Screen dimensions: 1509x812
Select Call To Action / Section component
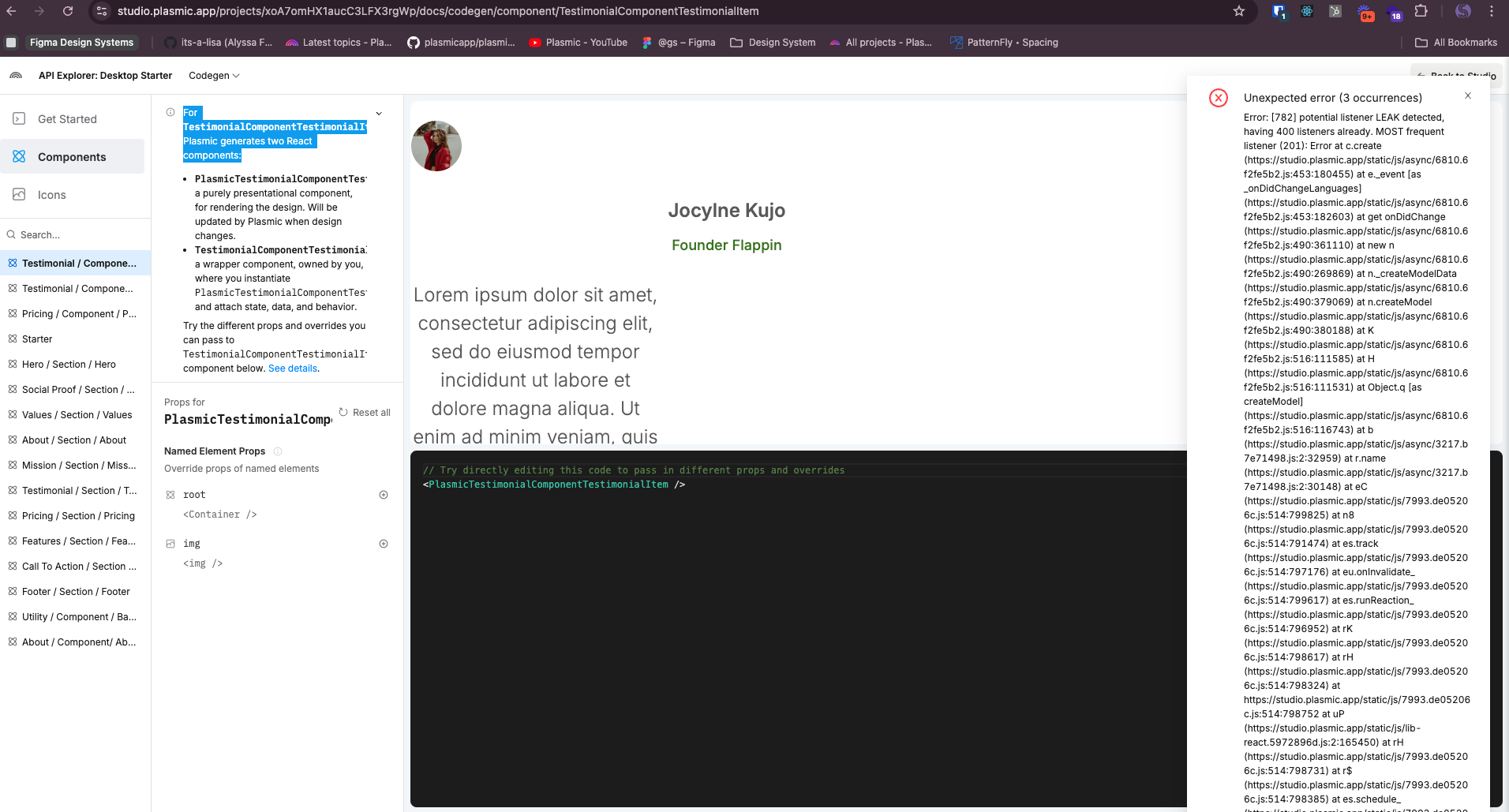point(76,567)
